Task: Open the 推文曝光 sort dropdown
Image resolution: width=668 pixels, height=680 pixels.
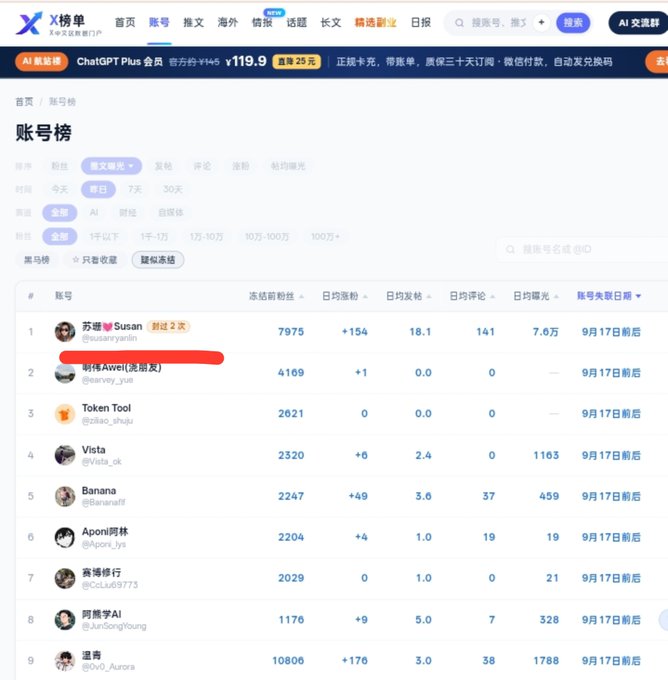Action: click(111, 166)
